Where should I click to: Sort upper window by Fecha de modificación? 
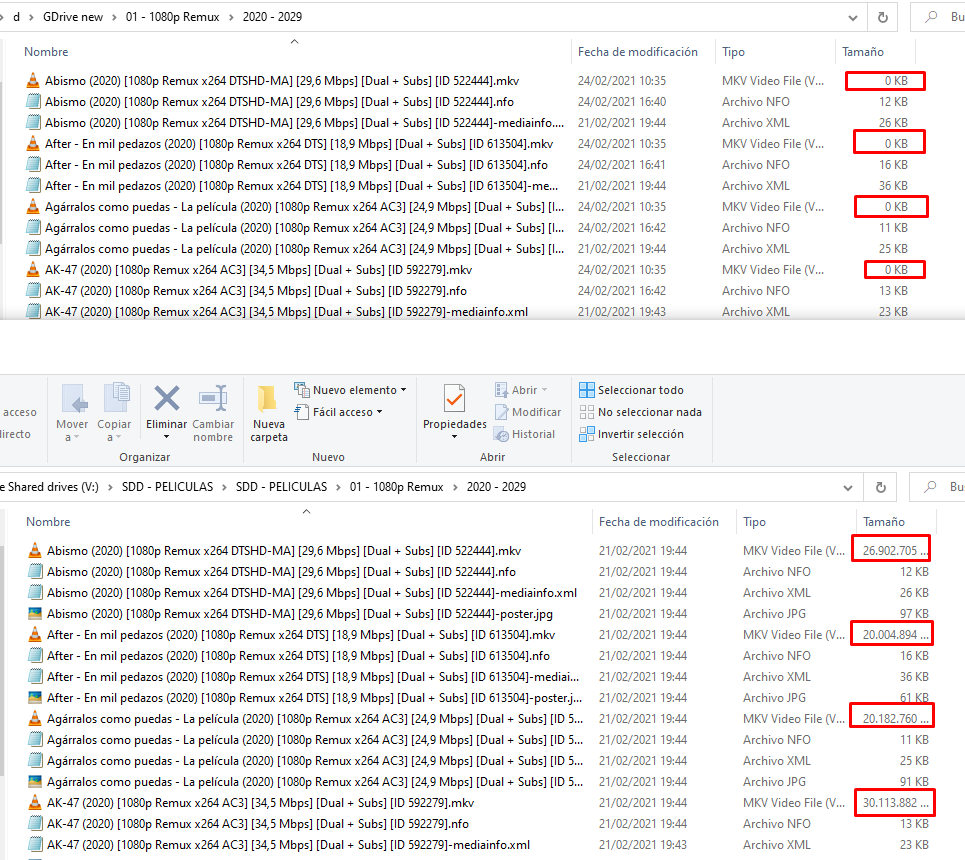638,52
